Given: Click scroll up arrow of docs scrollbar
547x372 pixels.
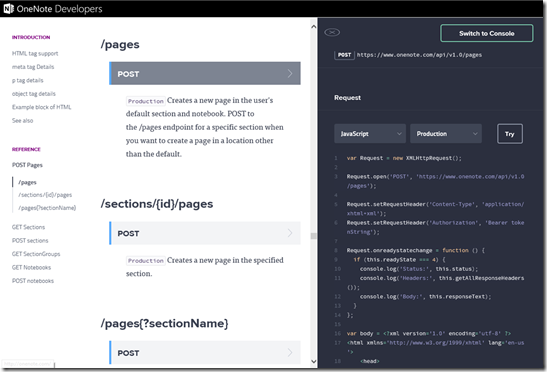Looking at the screenshot, I should tap(313, 27).
